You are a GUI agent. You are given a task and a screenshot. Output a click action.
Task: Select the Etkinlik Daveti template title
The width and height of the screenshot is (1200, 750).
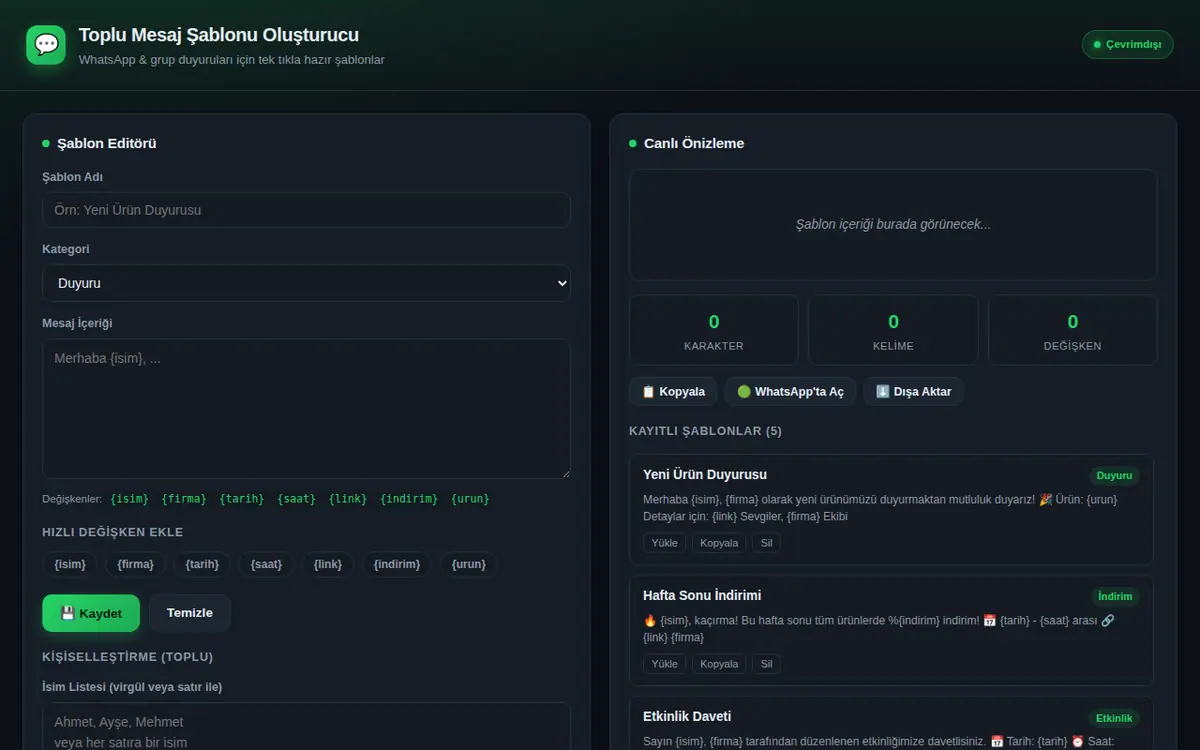(x=687, y=716)
